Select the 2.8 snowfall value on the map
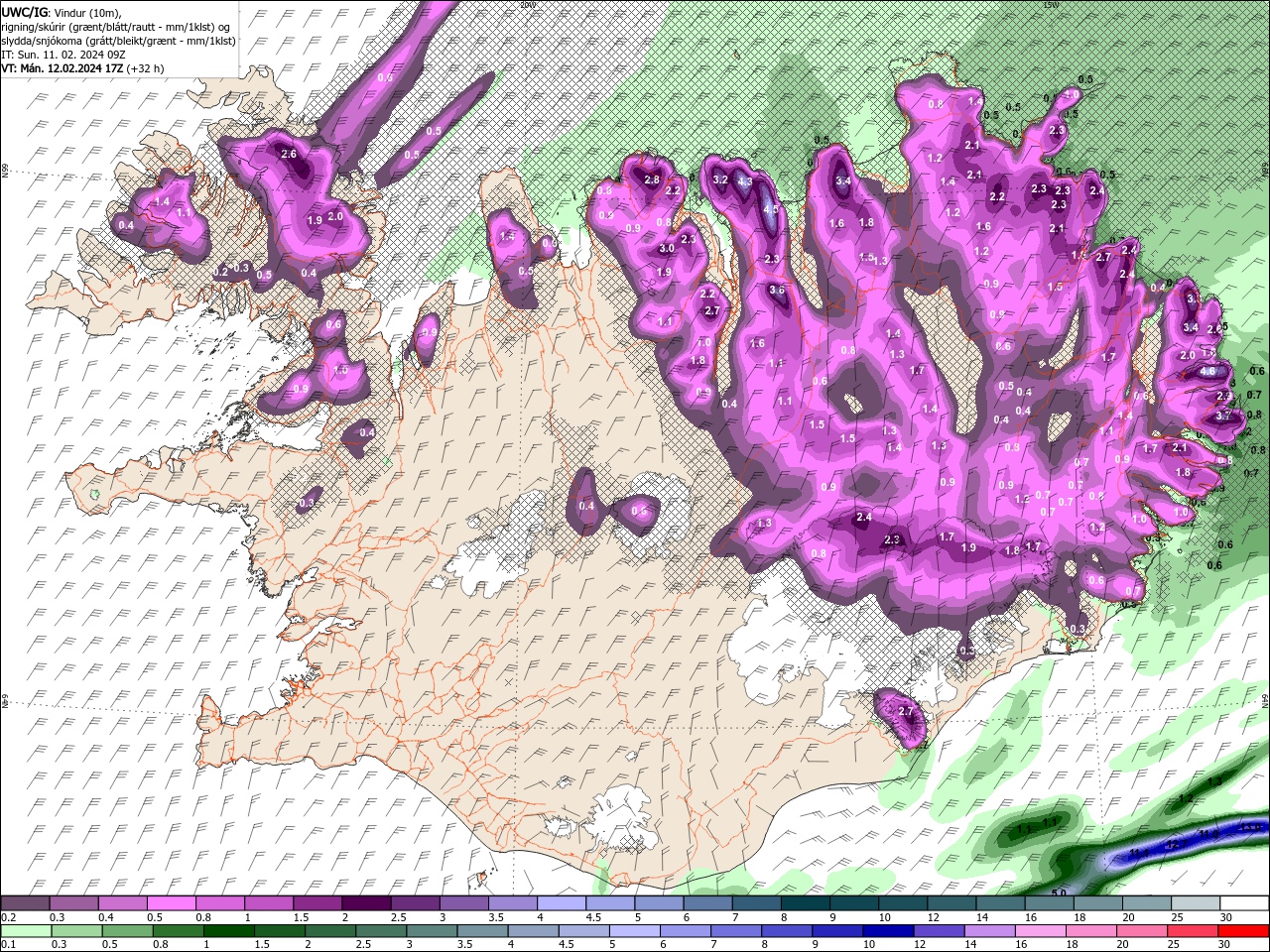1270x952 pixels. click(x=652, y=179)
